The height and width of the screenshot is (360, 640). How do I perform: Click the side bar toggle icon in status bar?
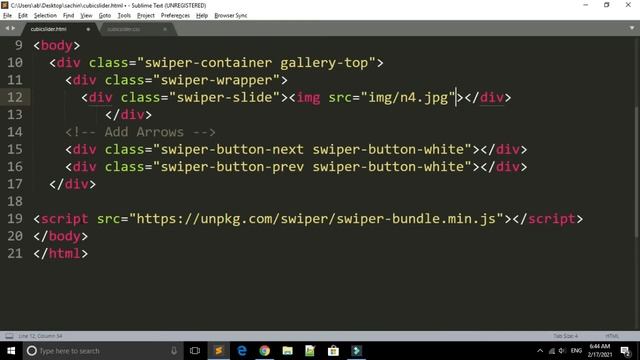click(x=9, y=336)
